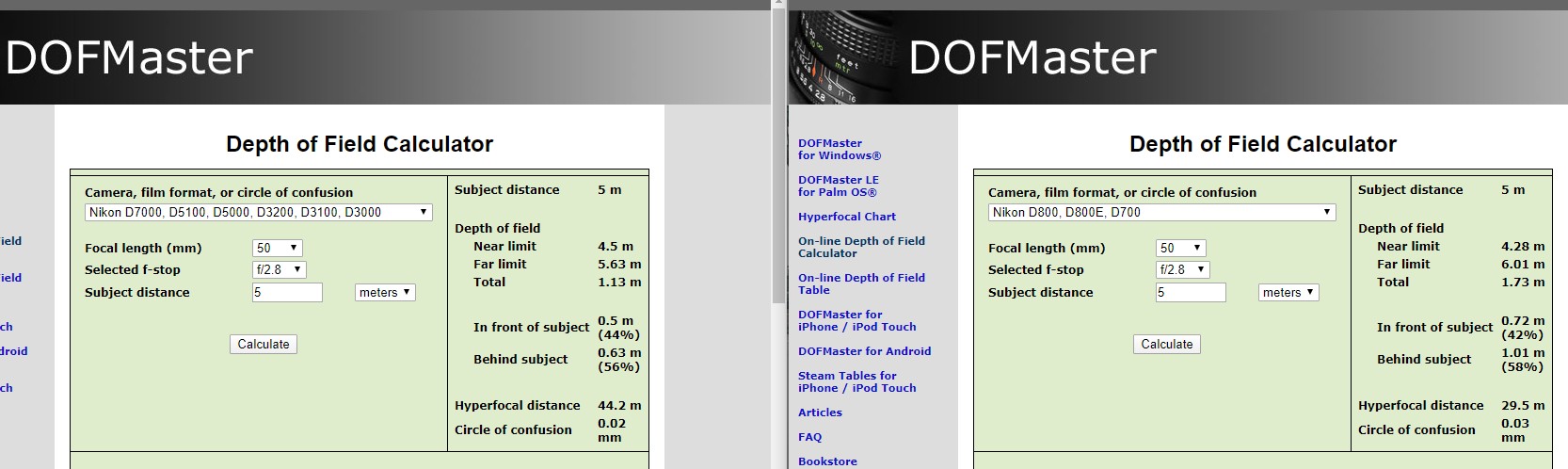The image size is (1568, 469).
Task: Open f/2.8 f-stop dropdown in left calculator
Action: (279, 269)
